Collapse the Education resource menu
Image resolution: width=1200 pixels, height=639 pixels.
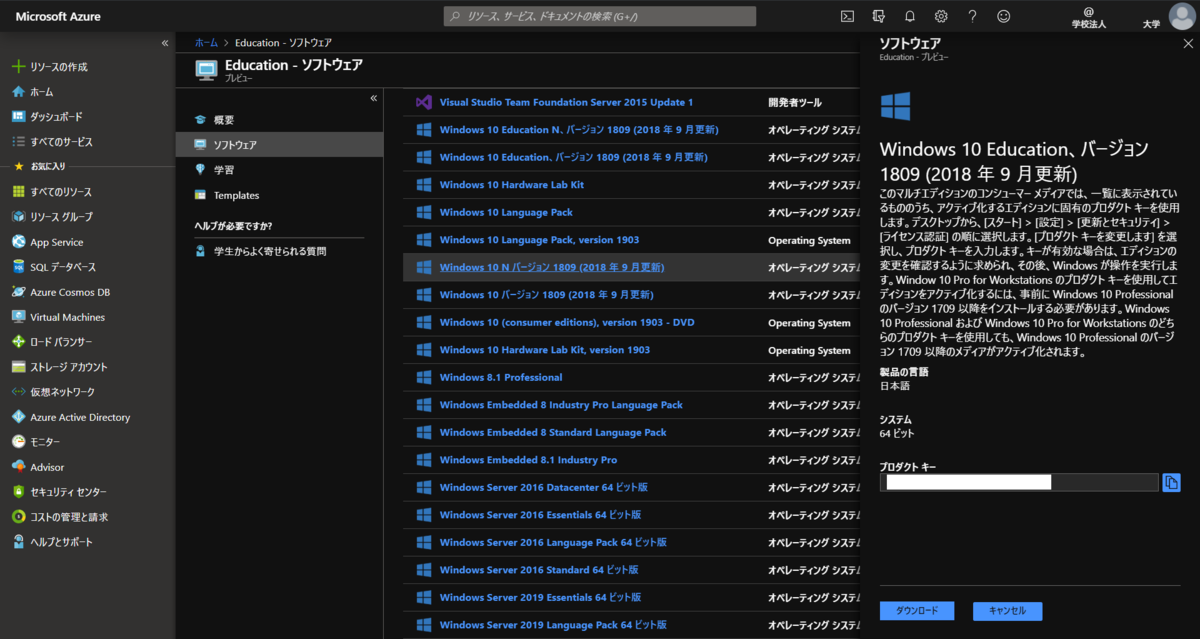[x=373, y=98]
